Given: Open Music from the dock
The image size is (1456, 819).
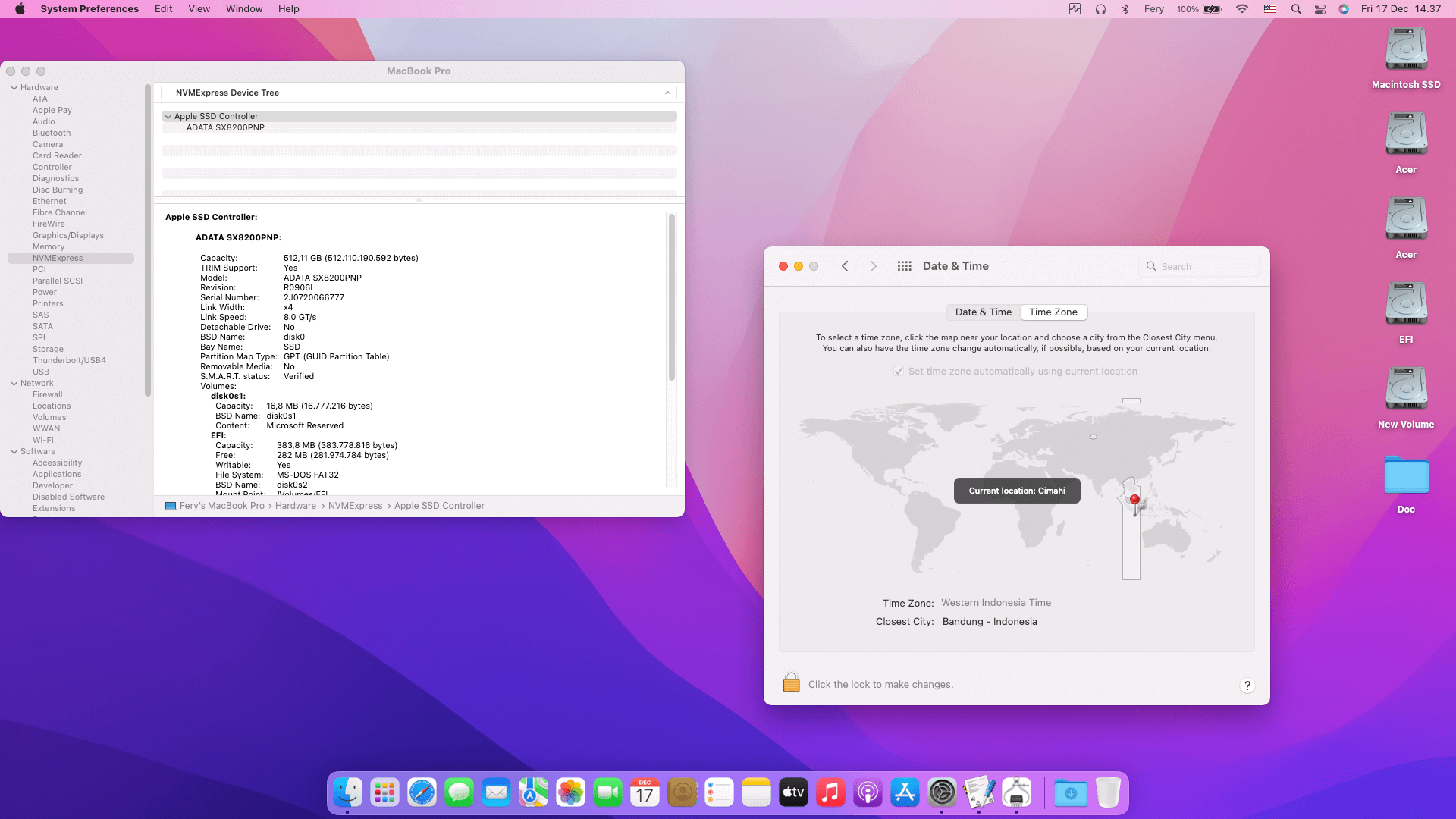Looking at the screenshot, I should [x=831, y=793].
